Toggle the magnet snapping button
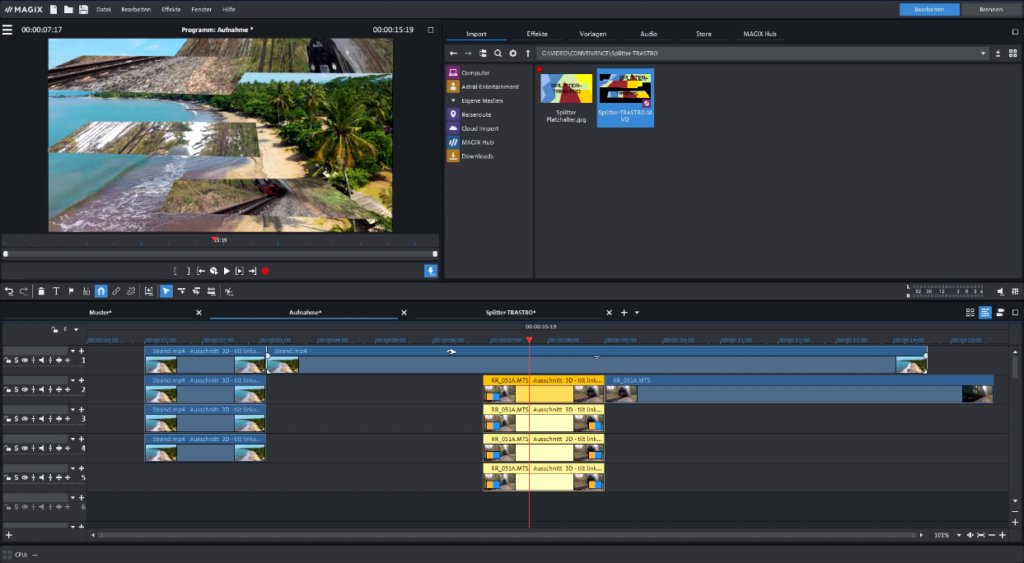The height and width of the screenshot is (563, 1024). tap(101, 291)
